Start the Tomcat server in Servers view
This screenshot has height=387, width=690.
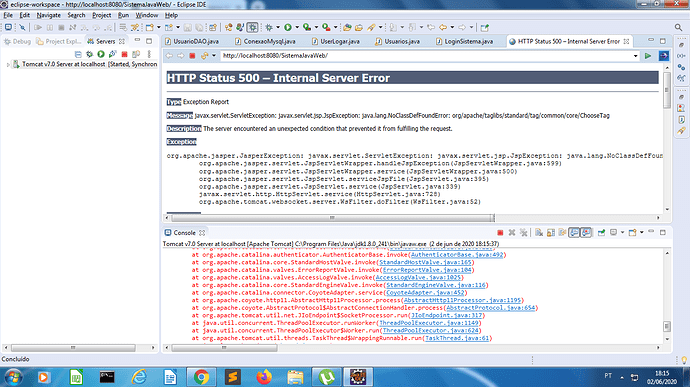[x=101, y=54]
